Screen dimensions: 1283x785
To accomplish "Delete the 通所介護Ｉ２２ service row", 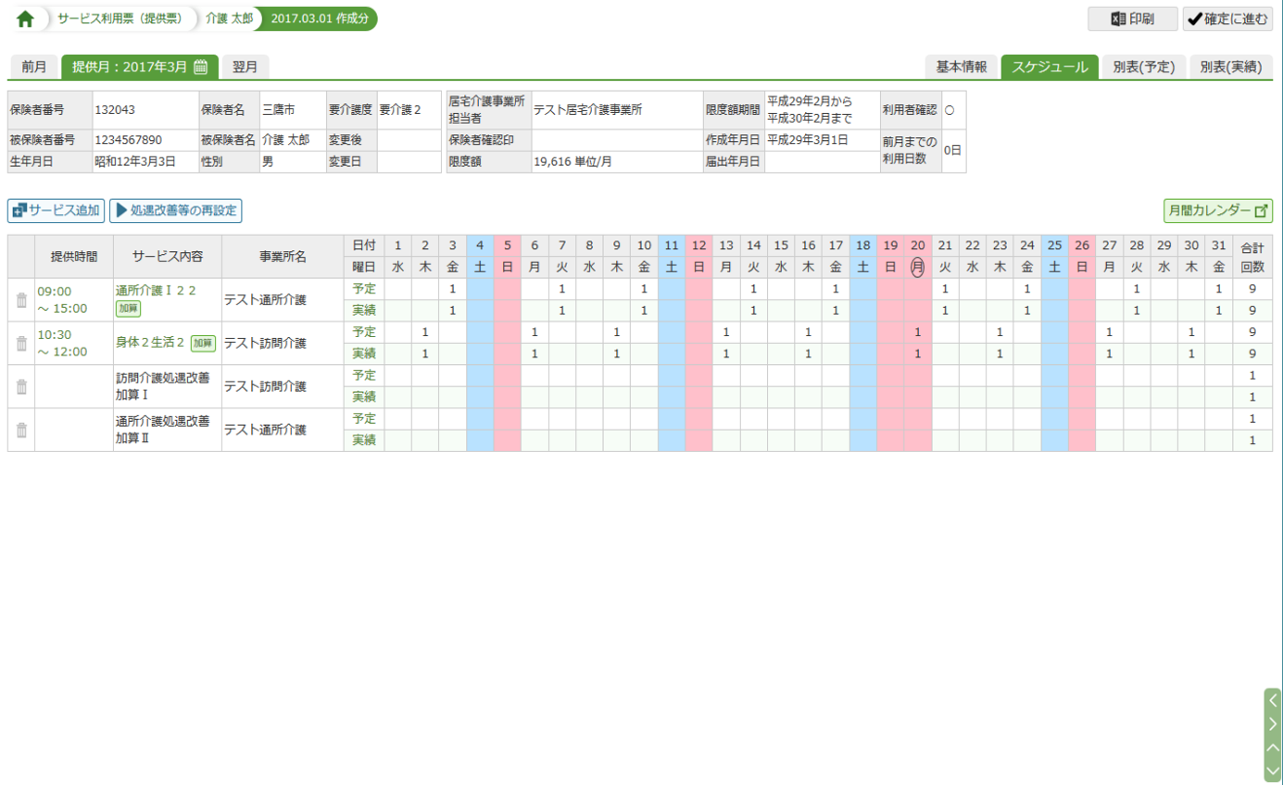I will (x=21, y=300).
